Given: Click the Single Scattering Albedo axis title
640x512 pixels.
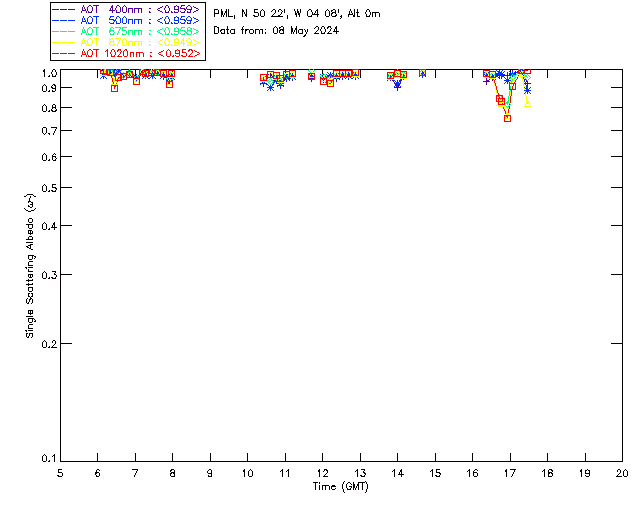Looking at the screenshot, I should coord(30,265).
